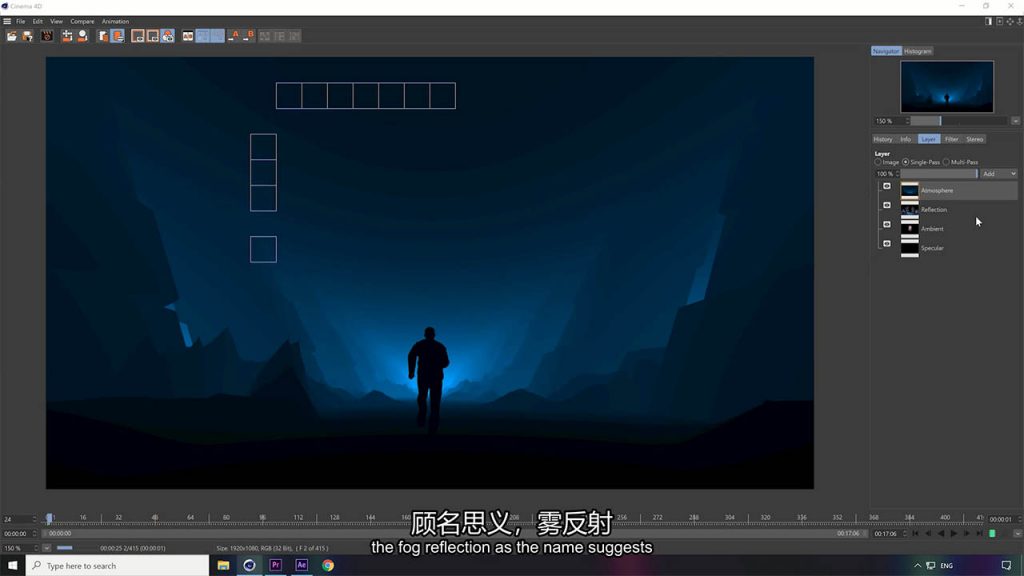Click the save-as icon with question mark
The height and width of the screenshot is (576, 1024).
pyautogui.click(x=27, y=36)
